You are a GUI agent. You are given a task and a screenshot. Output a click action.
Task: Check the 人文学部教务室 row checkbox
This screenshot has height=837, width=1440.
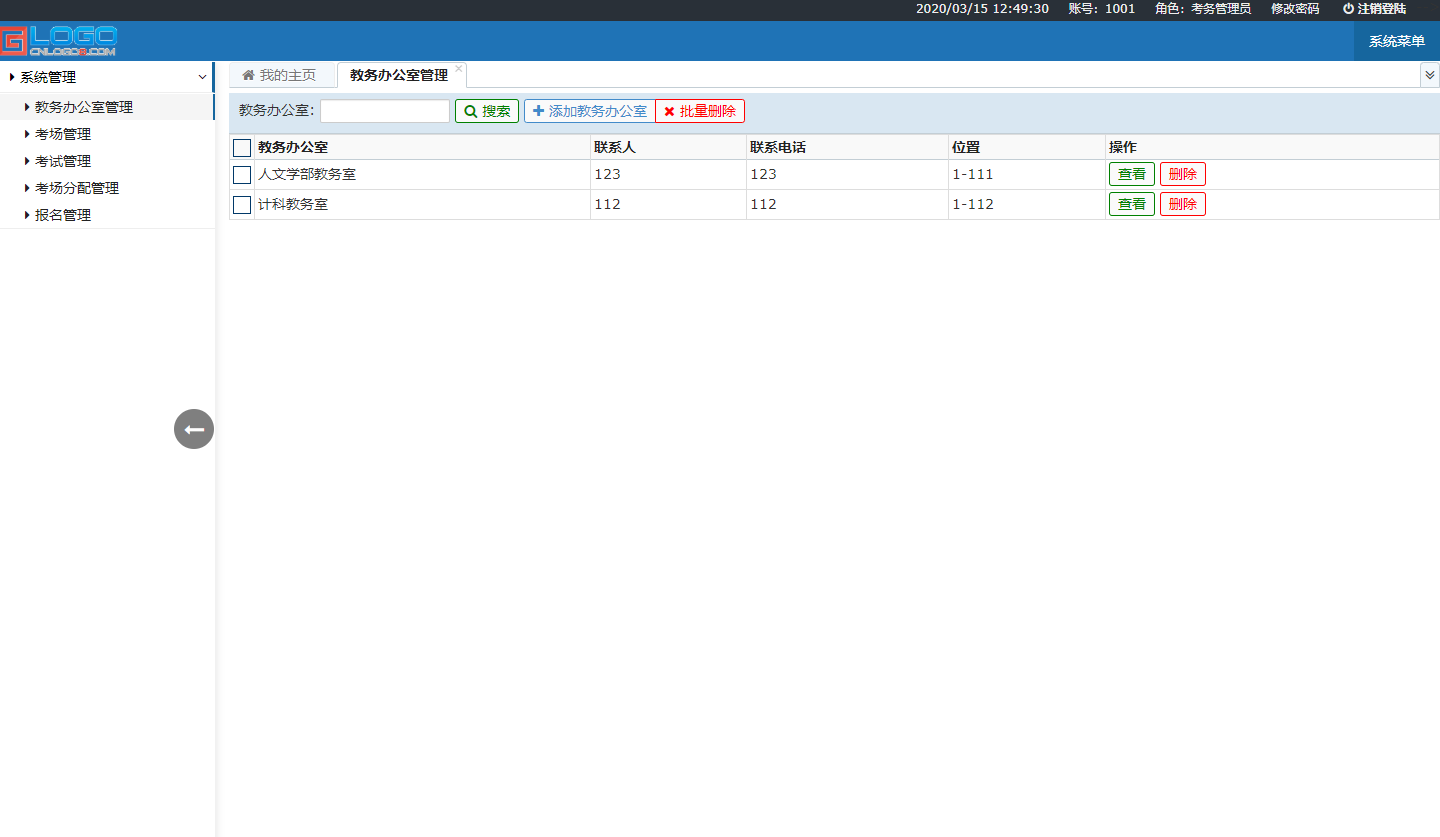pos(242,175)
